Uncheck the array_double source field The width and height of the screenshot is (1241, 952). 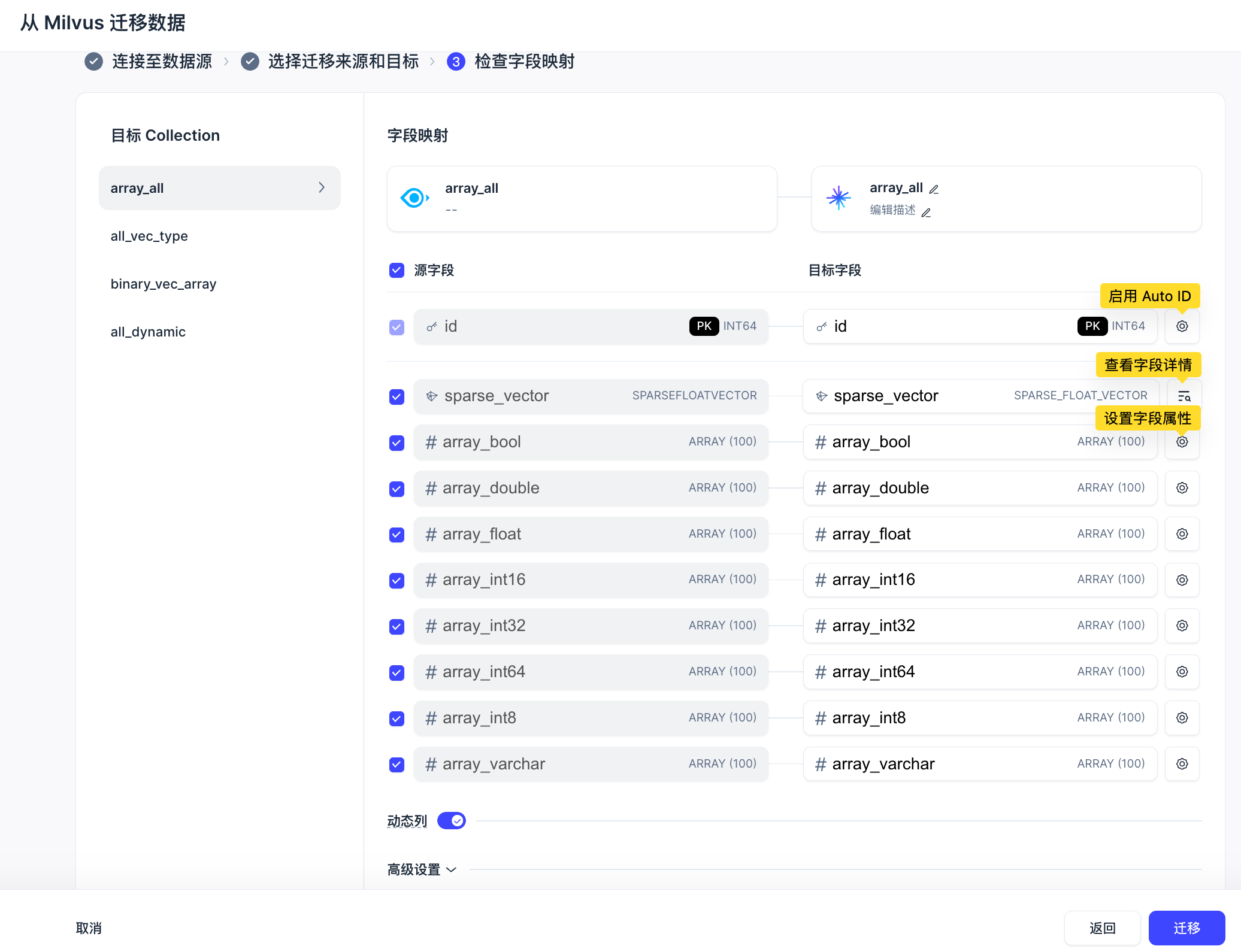coord(396,489)
